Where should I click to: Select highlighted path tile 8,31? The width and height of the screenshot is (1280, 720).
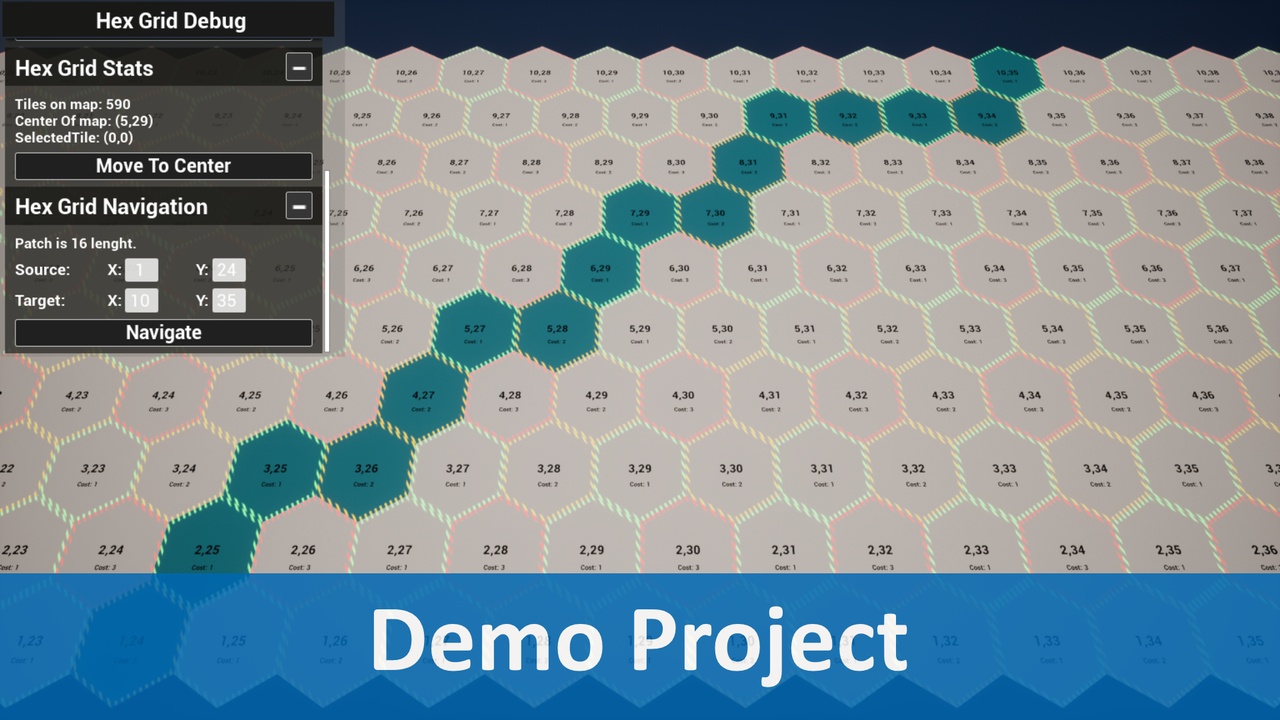748,164
